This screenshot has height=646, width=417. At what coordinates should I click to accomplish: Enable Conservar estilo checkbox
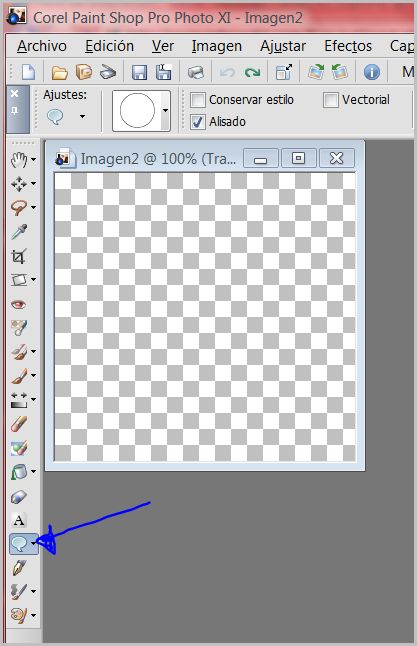click(x=197, y=100)
